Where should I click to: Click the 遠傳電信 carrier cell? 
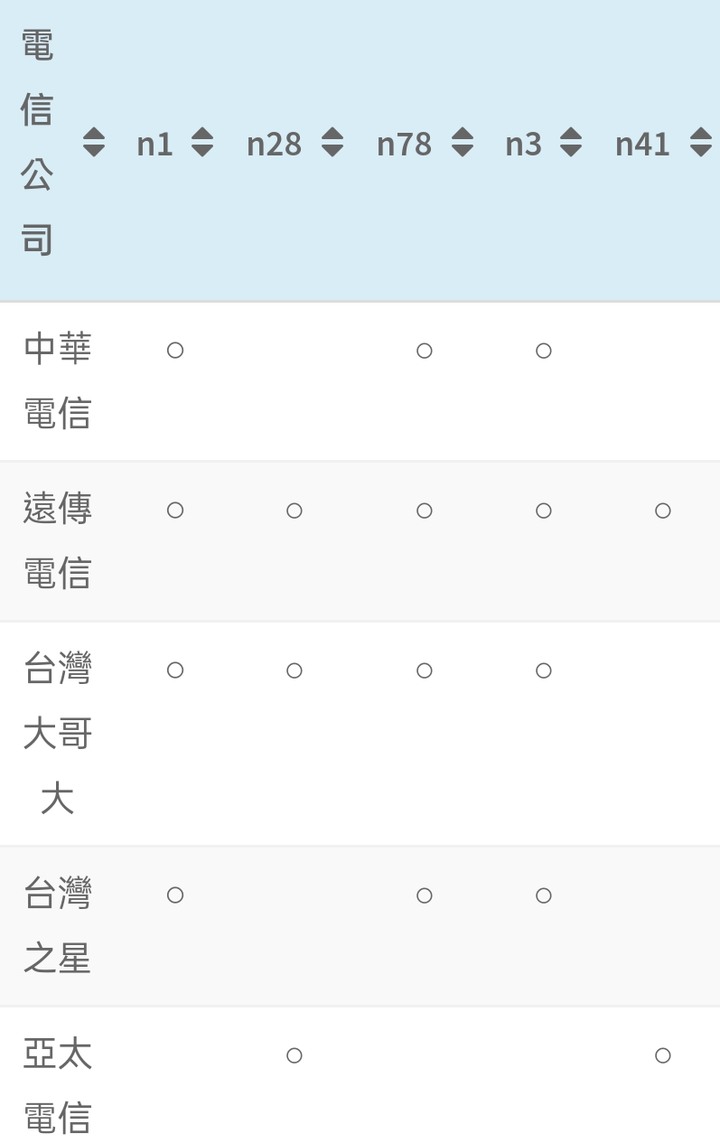pyautogui.click(x=57, y=540)
